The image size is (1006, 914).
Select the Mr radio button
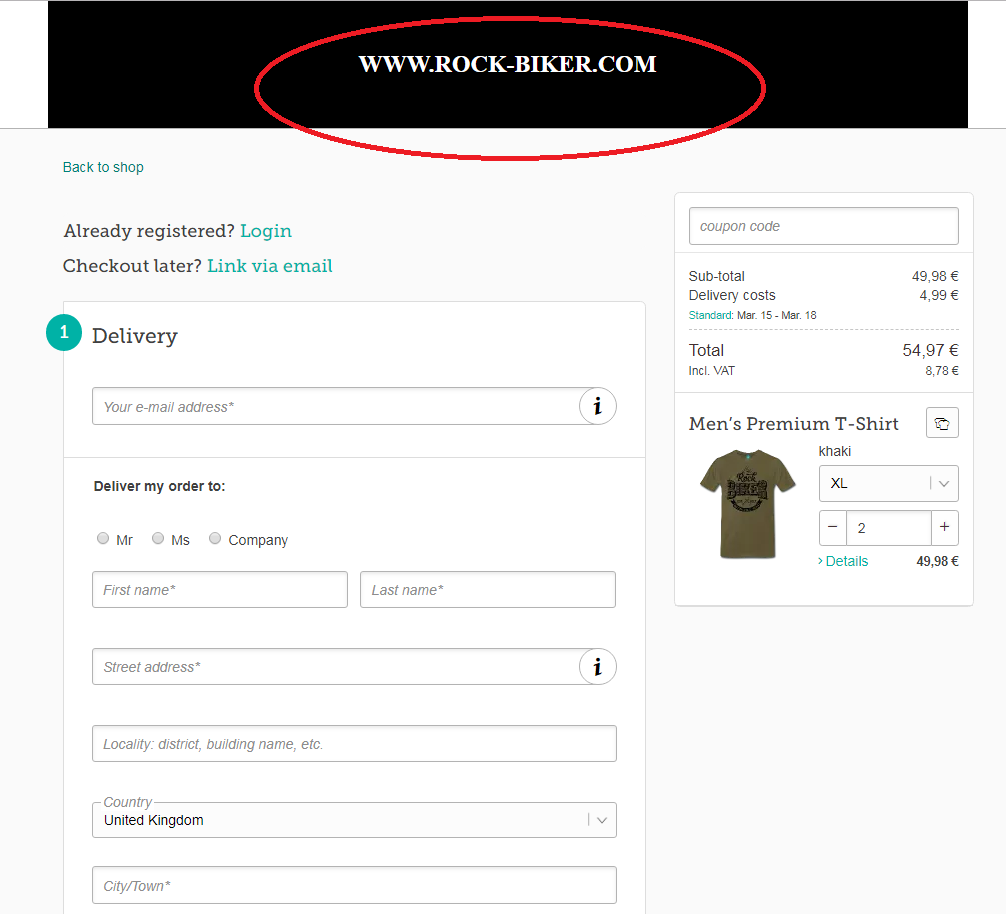[103, 539]
